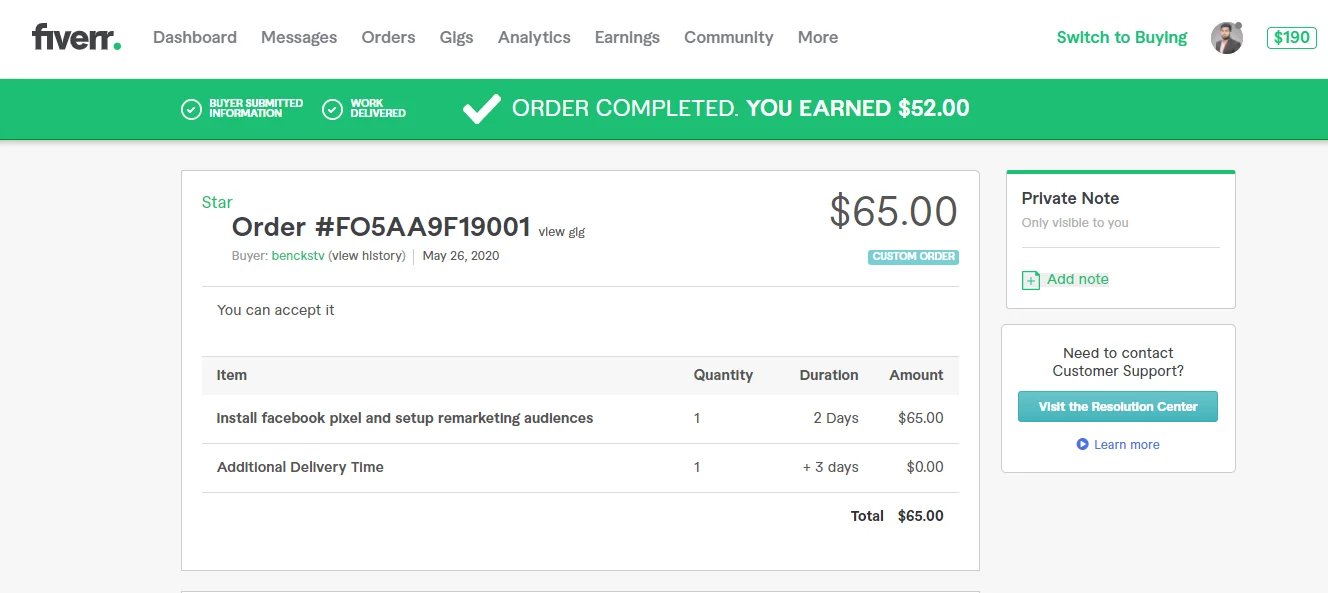Click the play icon beside Learn more
Image resolution: width=1328 pixels, height=593 pixels.
(1082, 444)
